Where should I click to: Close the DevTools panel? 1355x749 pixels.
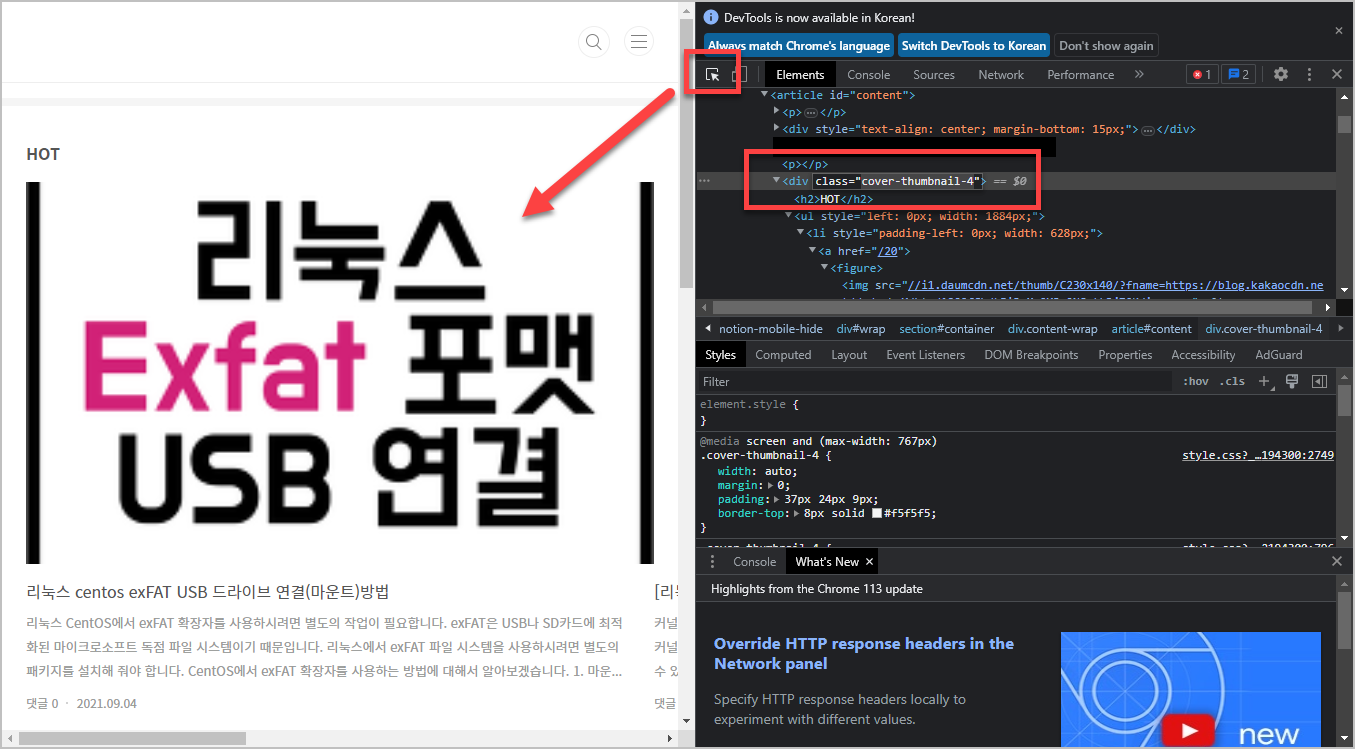pyautogui.click(x=1337, y=74)
